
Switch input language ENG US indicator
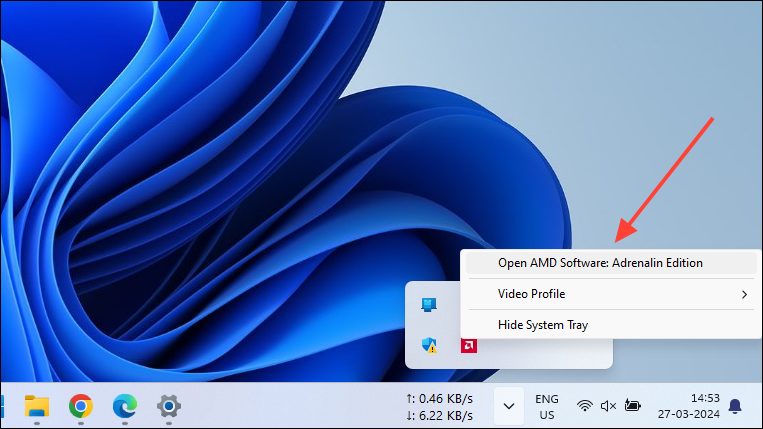point(546,407)
